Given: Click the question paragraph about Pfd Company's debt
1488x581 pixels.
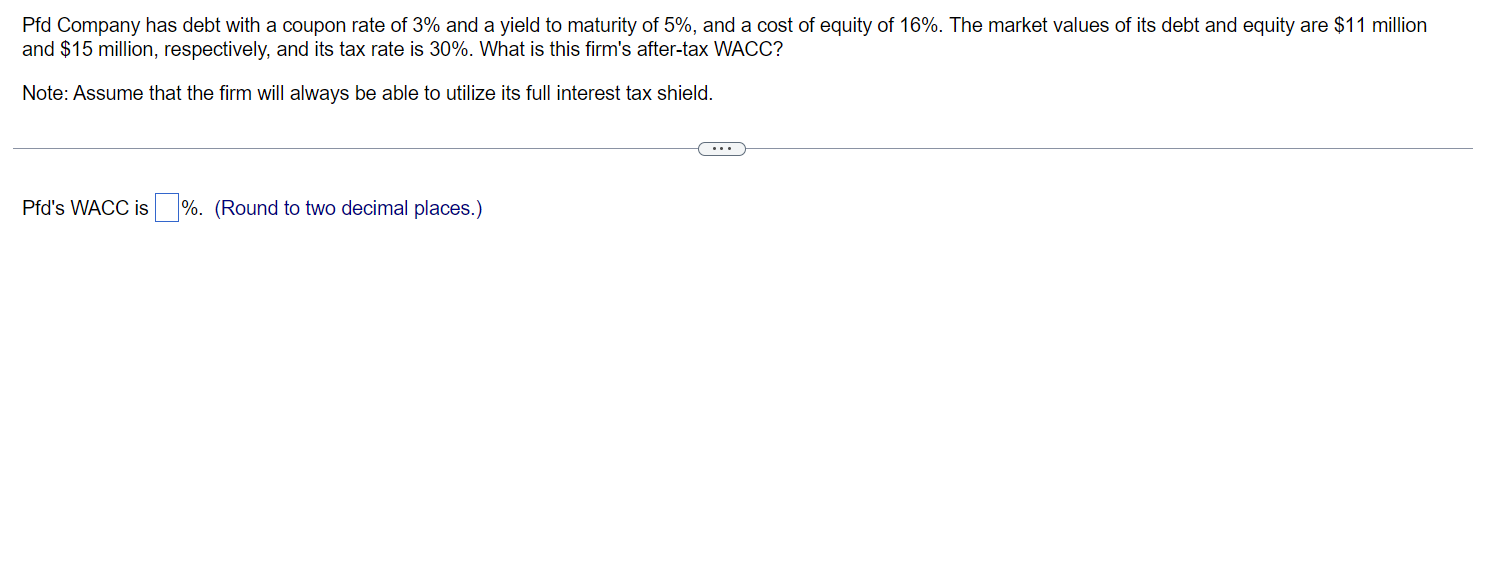Looking at the screenshot, I should click(400, 25).
